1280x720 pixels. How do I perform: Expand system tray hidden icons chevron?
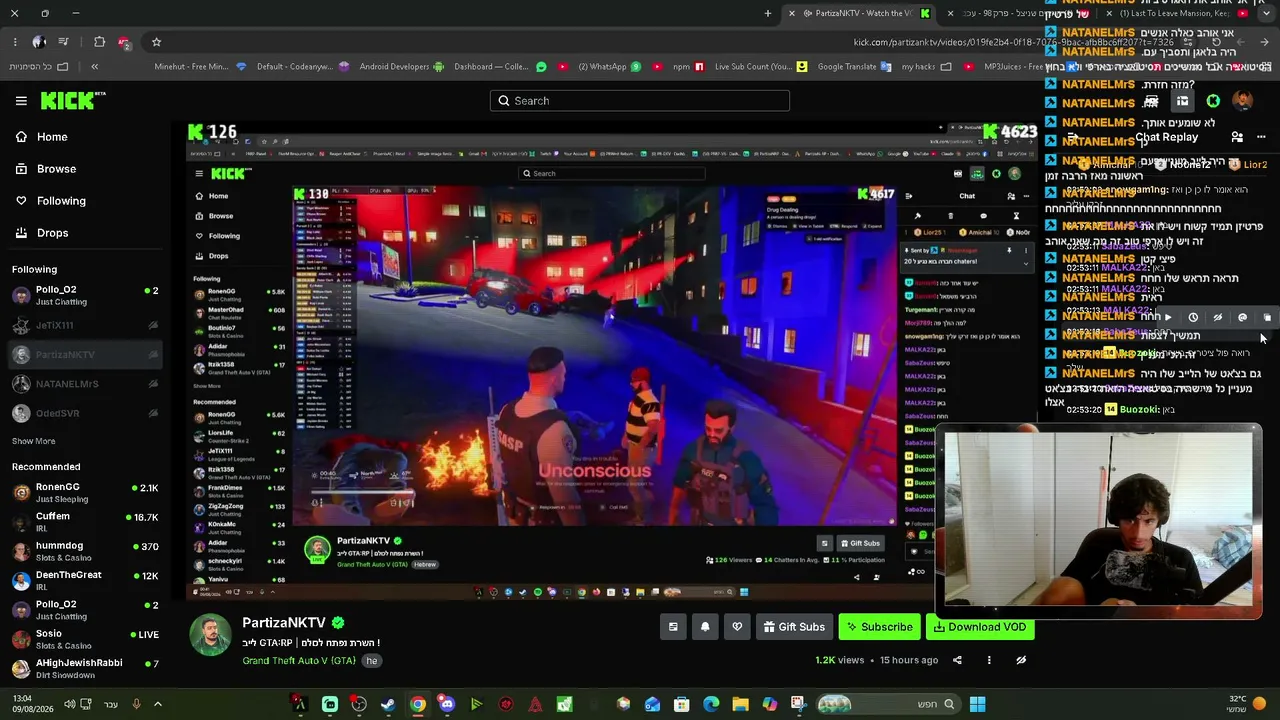[x=157, y=704]
